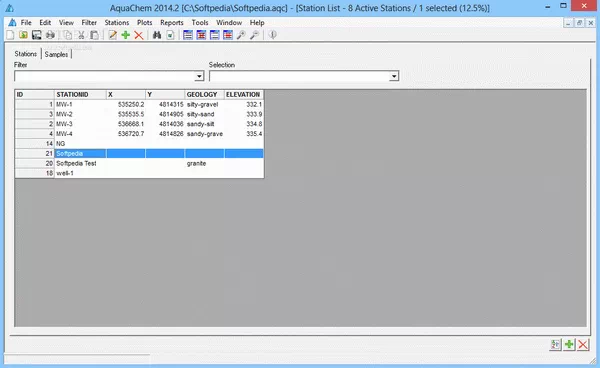The height and width of the screenshot is (368, 600).
Task: Open the Help menu
Action: 257,23
